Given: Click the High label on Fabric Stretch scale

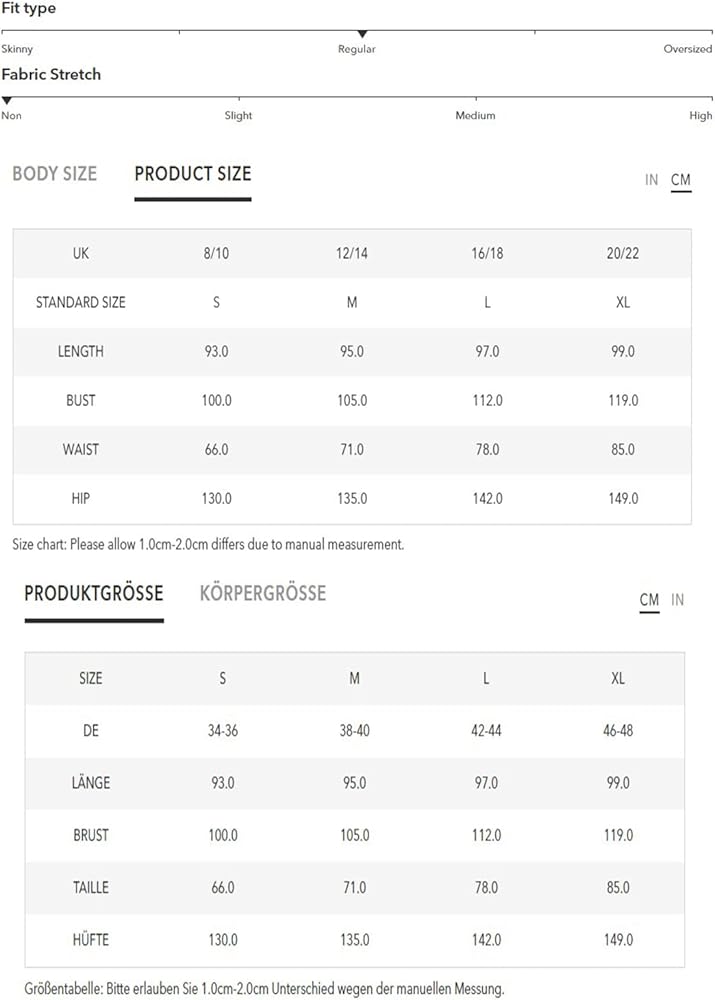Looking at the screenshot, I should (x=701, y=116).
